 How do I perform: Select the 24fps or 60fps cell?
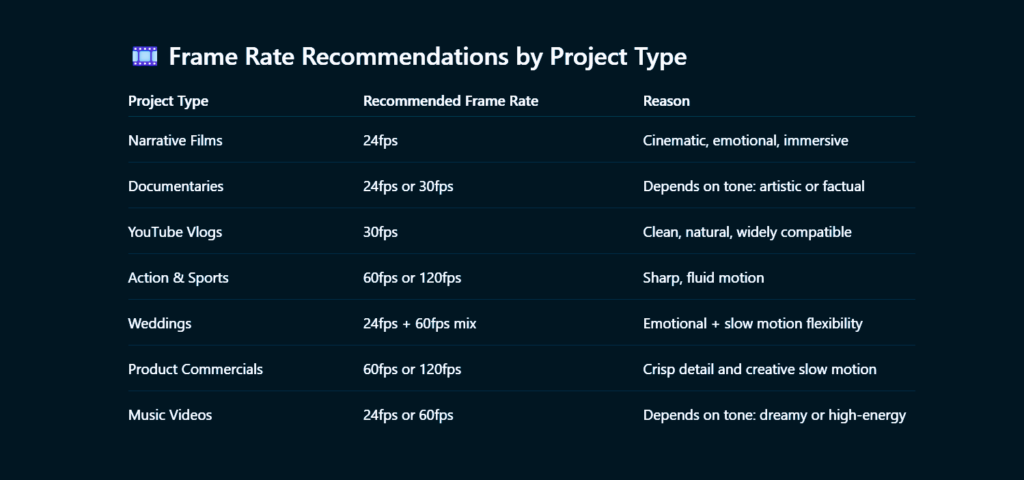408,415
